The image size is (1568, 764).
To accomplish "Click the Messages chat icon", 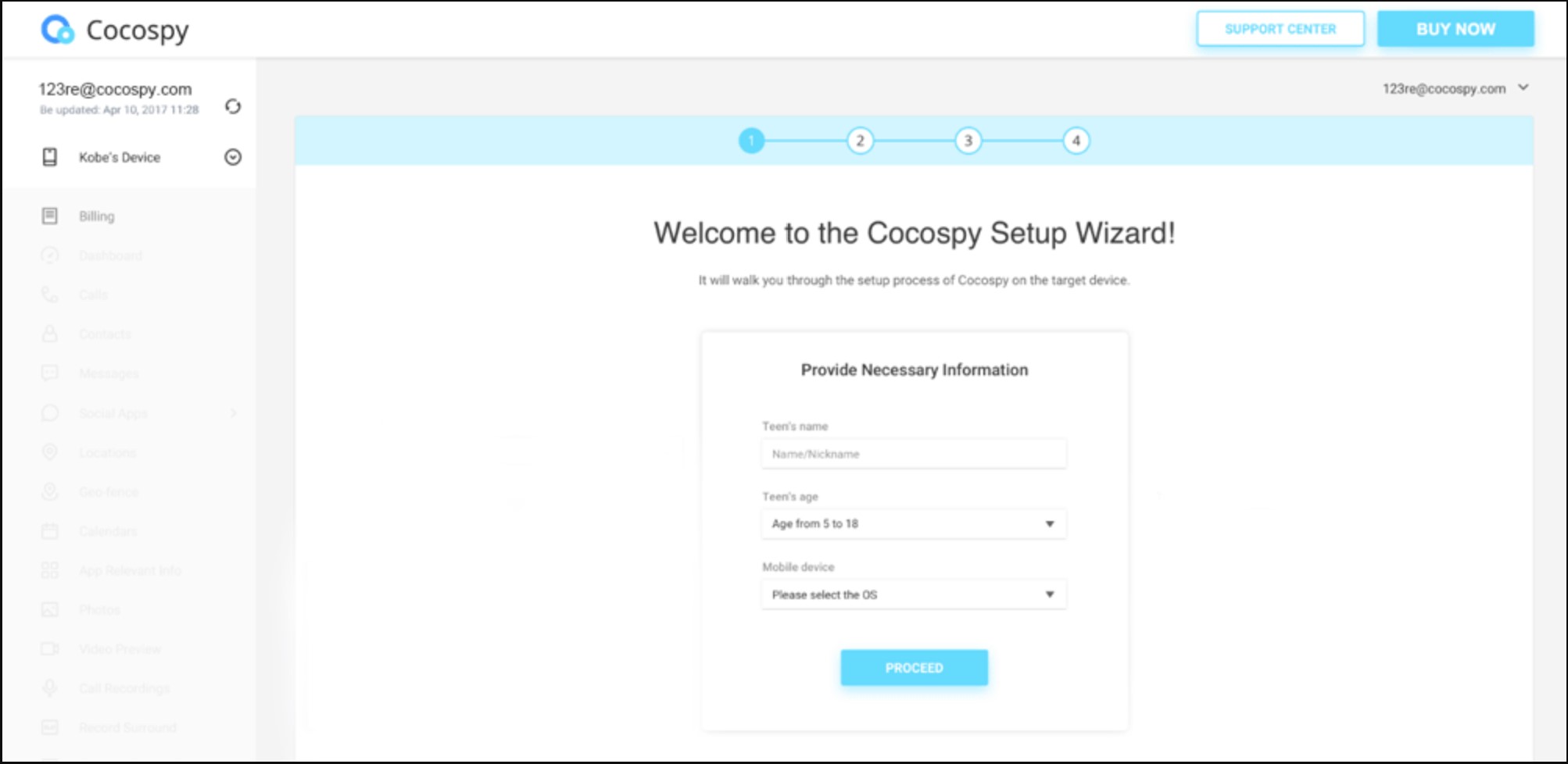I will tap(49, 373).
